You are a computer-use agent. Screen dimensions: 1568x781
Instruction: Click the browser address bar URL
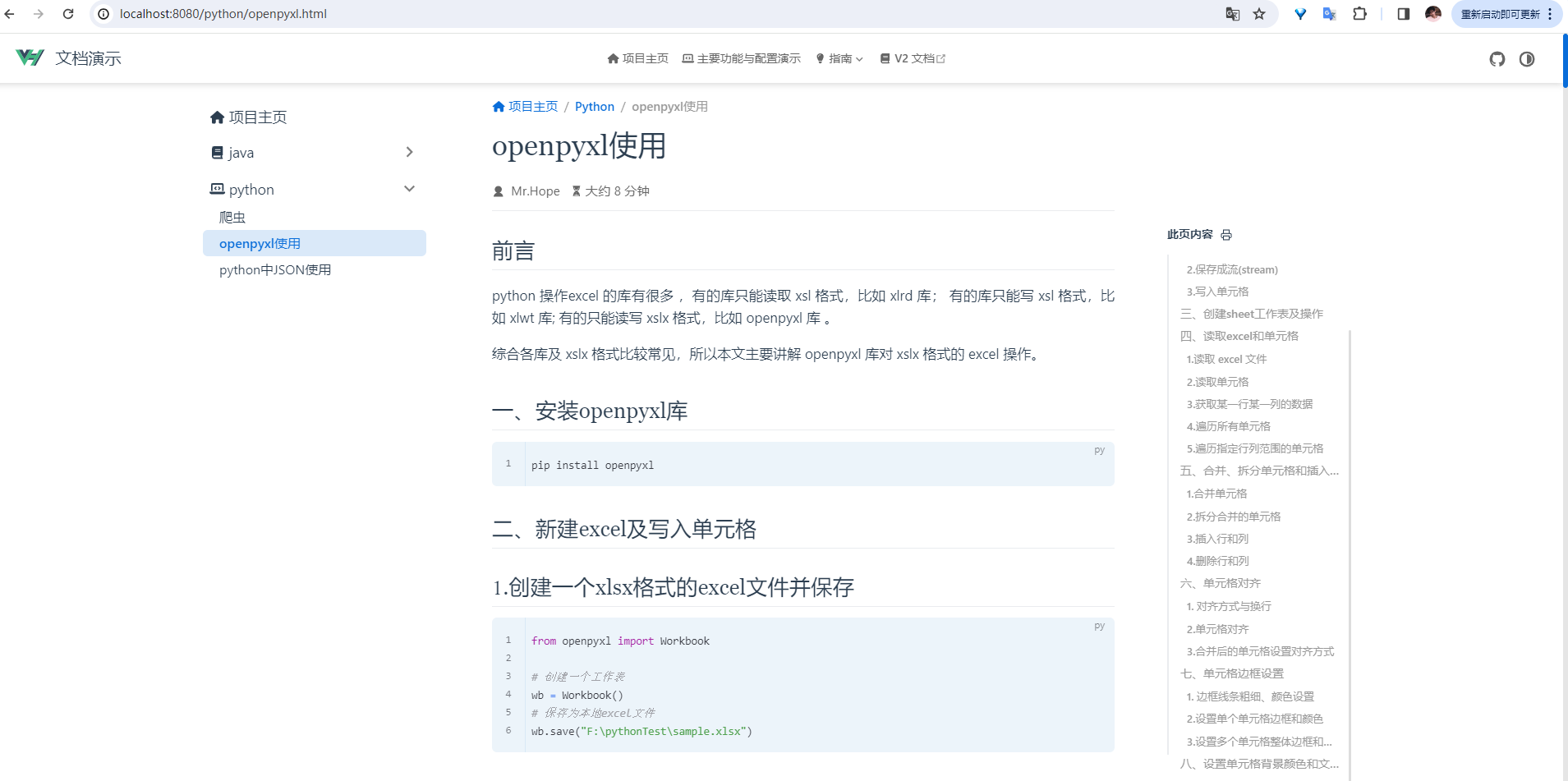coord(223,14)
